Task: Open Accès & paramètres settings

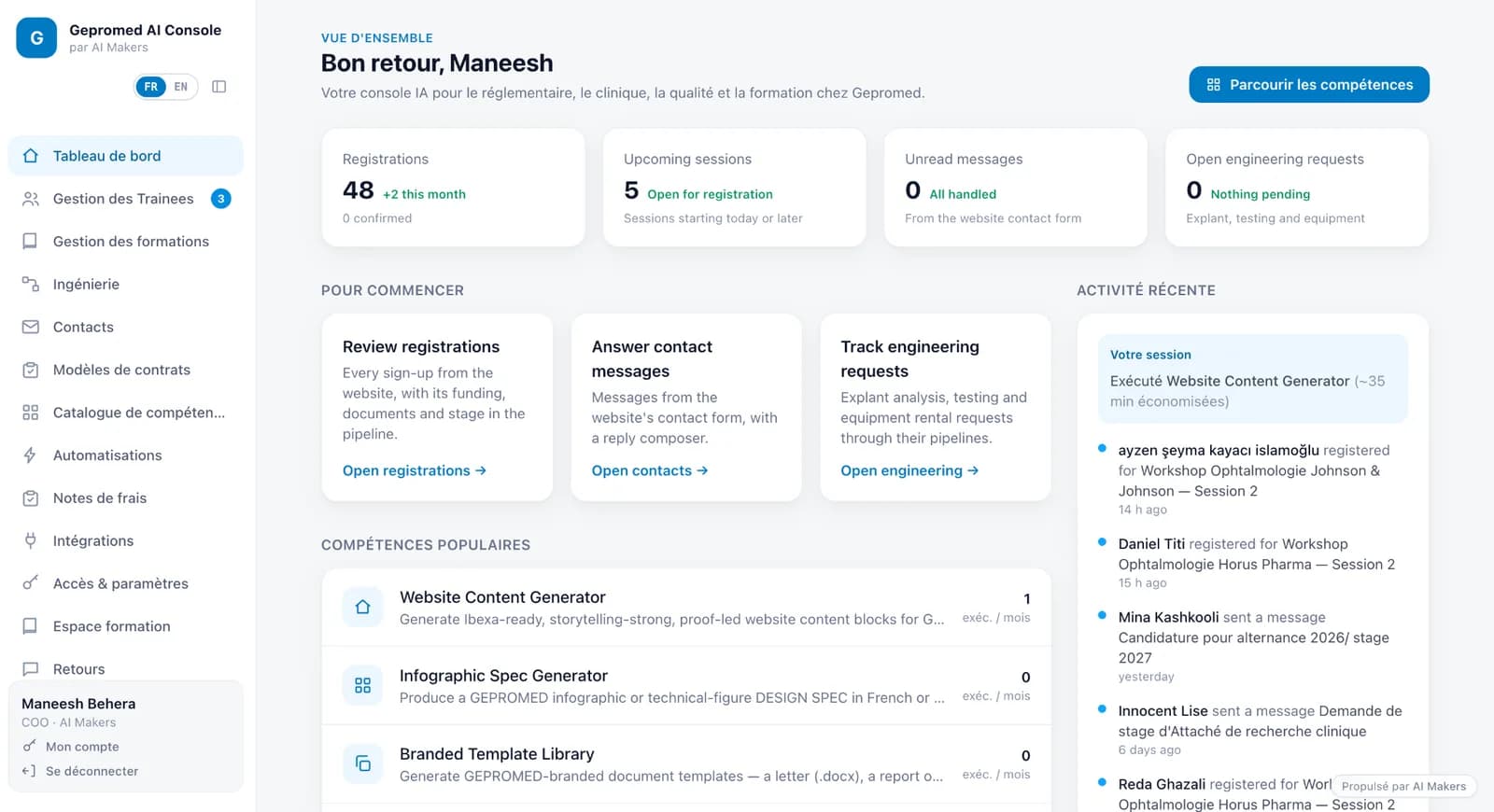Action: coord(126,583)
